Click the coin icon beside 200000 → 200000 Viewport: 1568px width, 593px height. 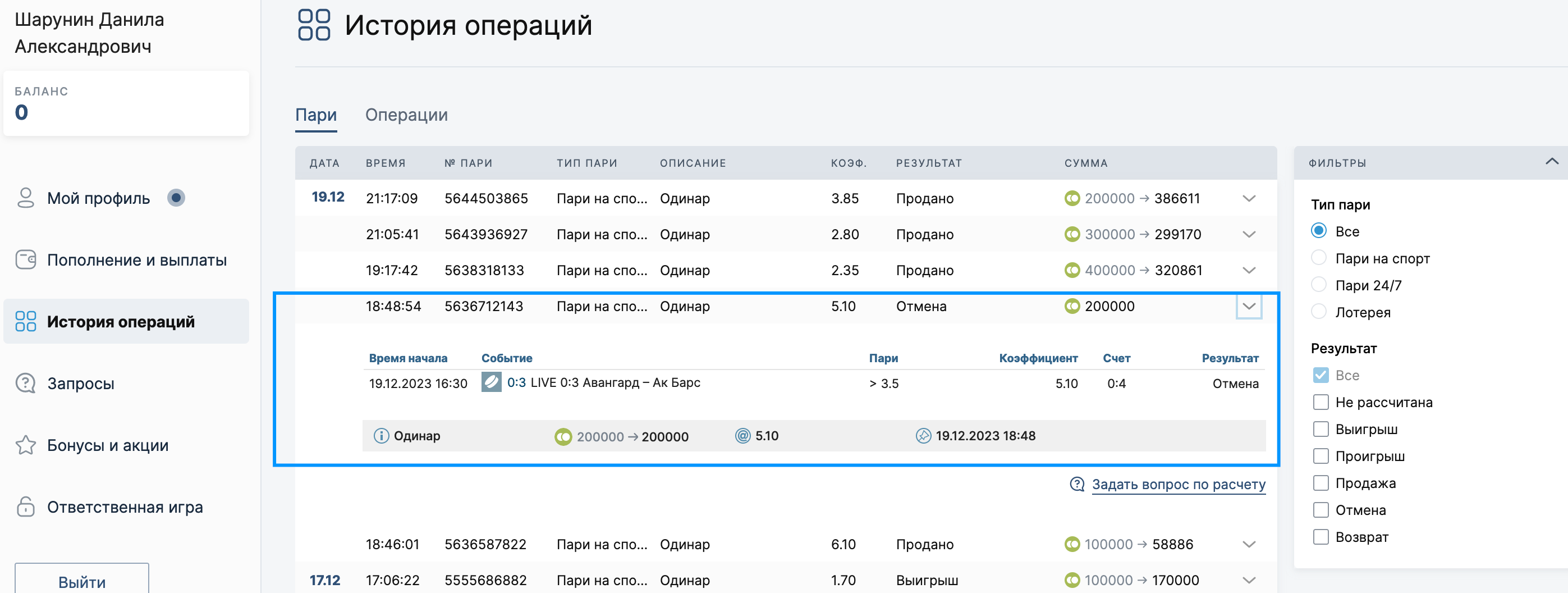563,436
